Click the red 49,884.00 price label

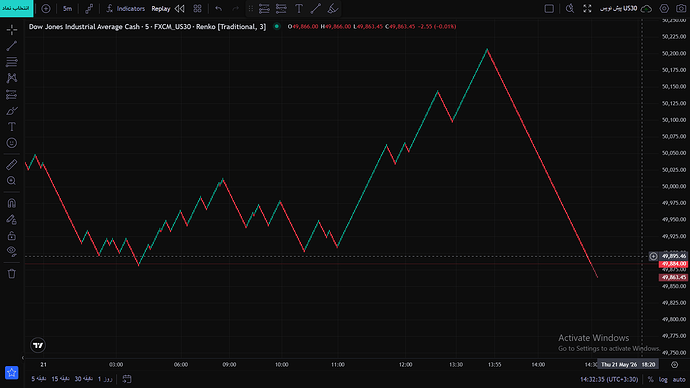[x=673, y=264]
